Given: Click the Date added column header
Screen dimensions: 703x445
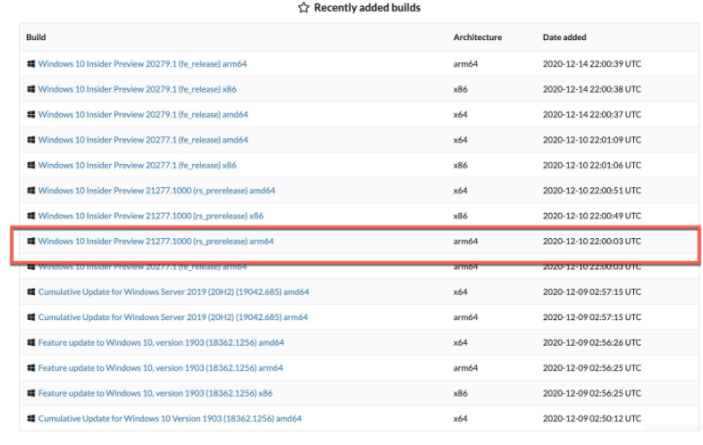Looking at the screenshot, I should [x=567, y=37].
